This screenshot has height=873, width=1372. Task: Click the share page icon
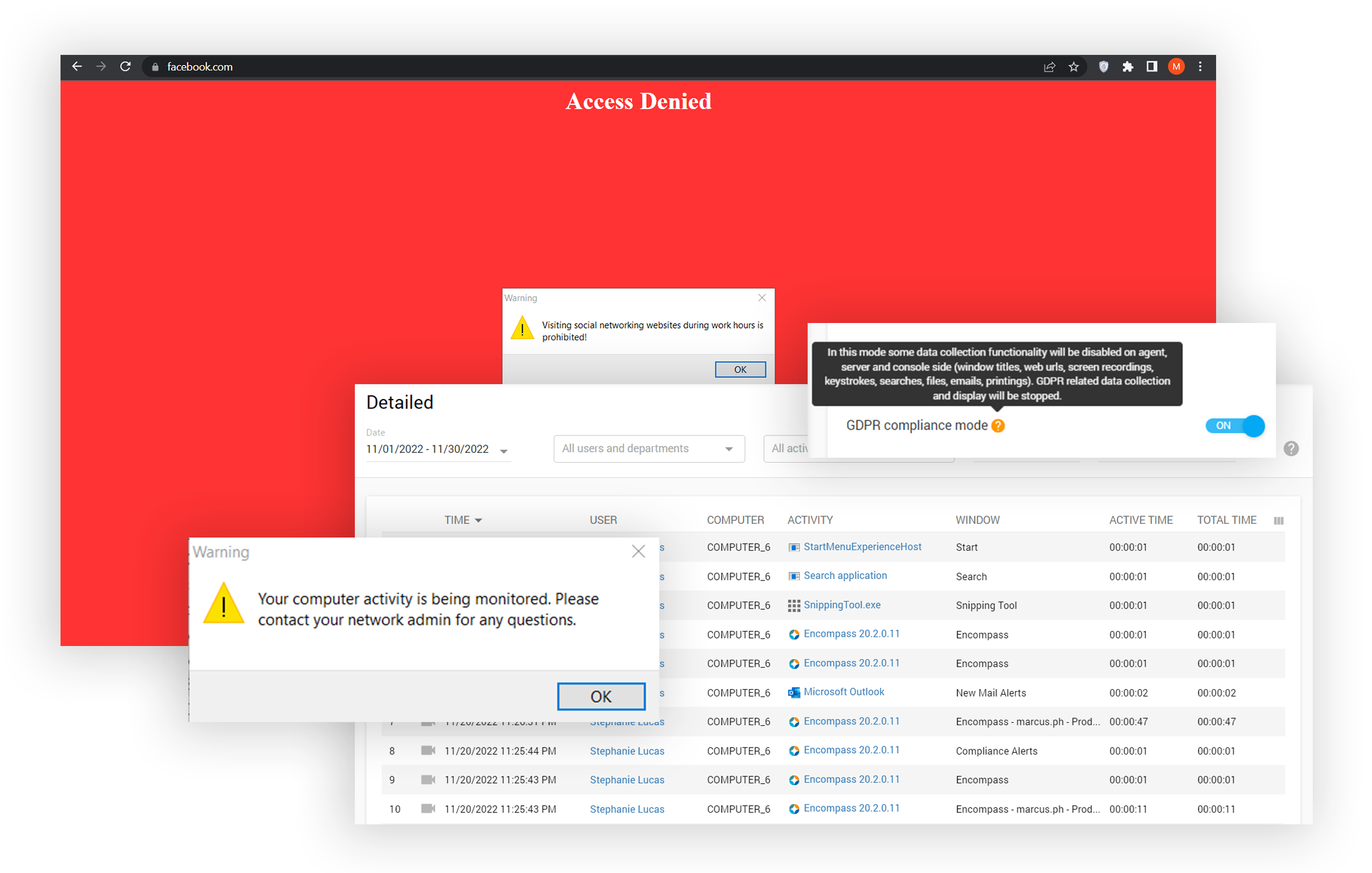coord(1050,67)
